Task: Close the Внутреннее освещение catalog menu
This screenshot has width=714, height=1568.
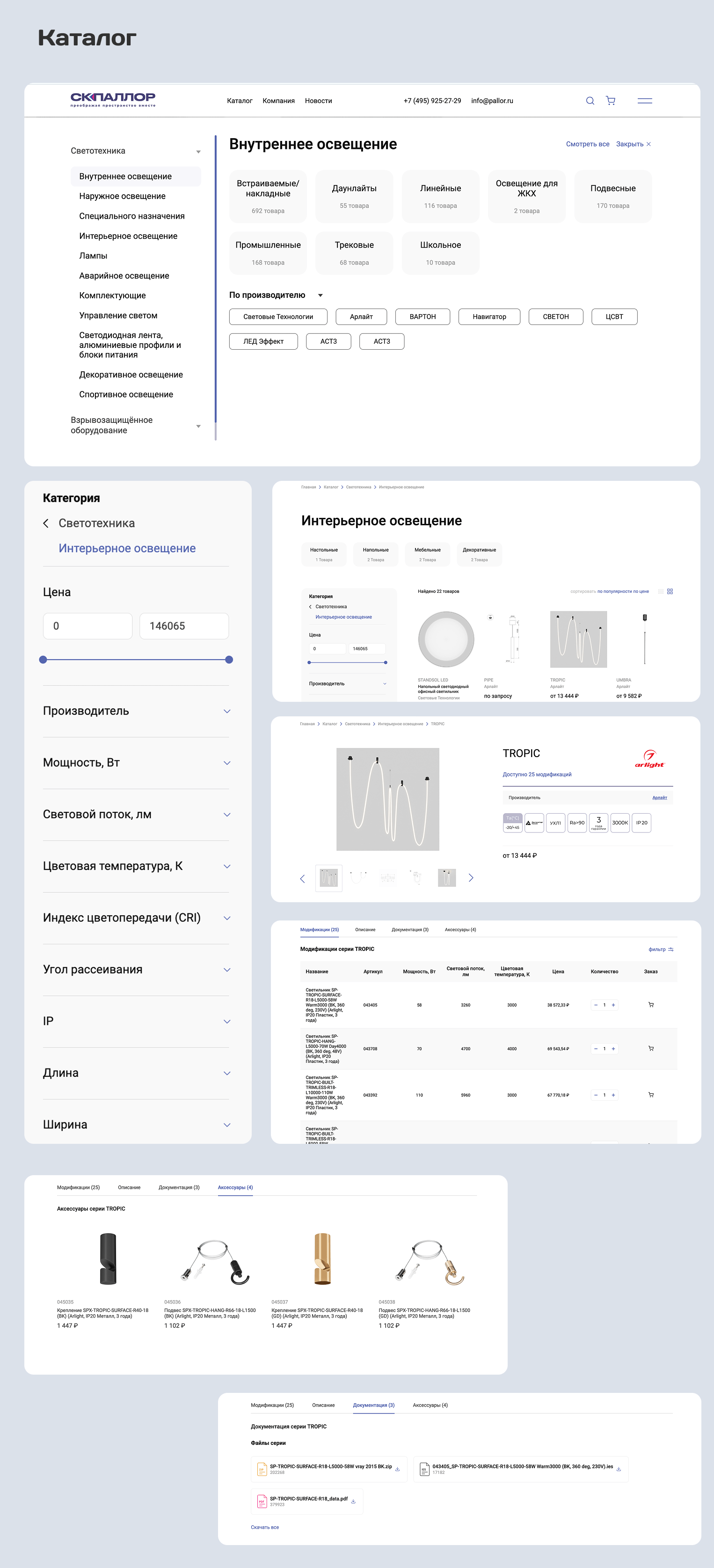Action: pos(633,144)
